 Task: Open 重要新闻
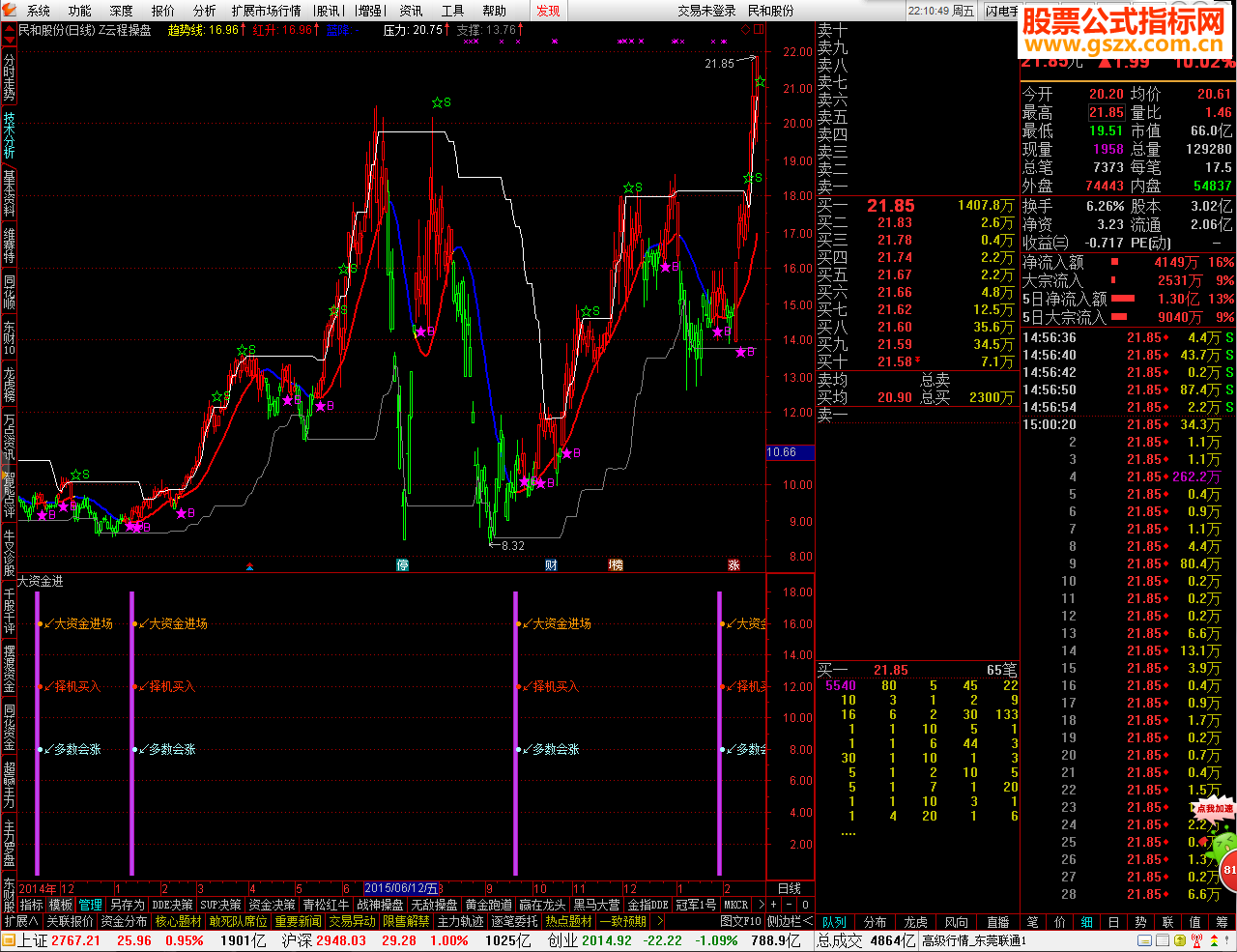click(x=298, y=921)
